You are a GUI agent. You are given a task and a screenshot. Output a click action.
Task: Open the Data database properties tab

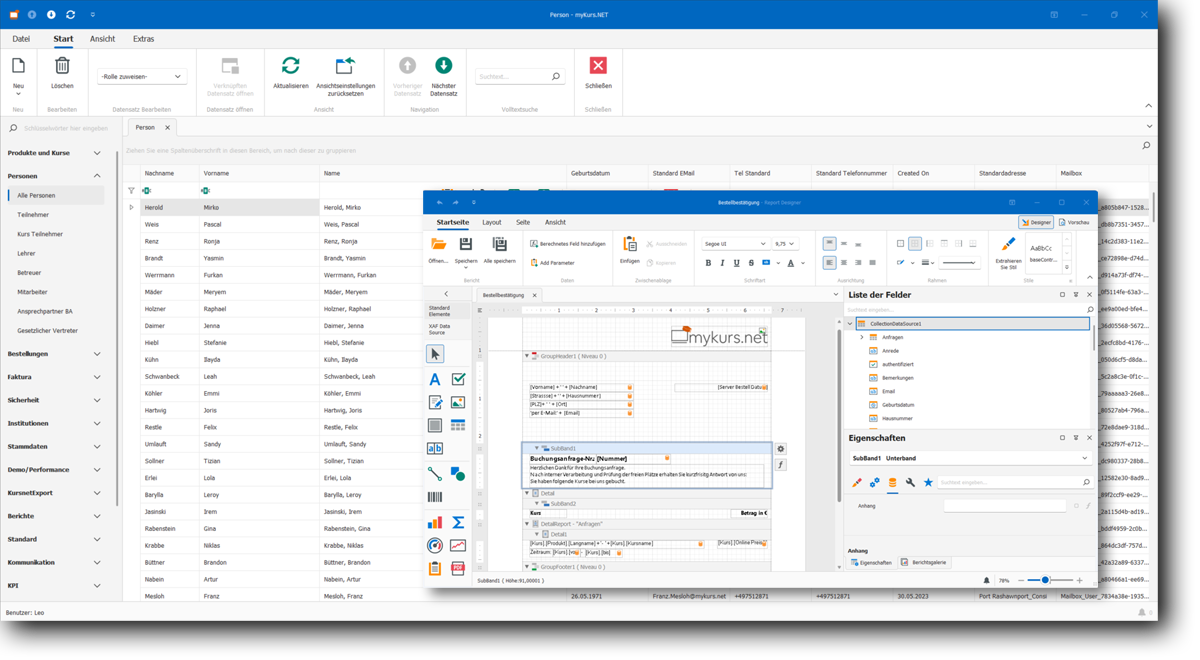tap(892, 482)
